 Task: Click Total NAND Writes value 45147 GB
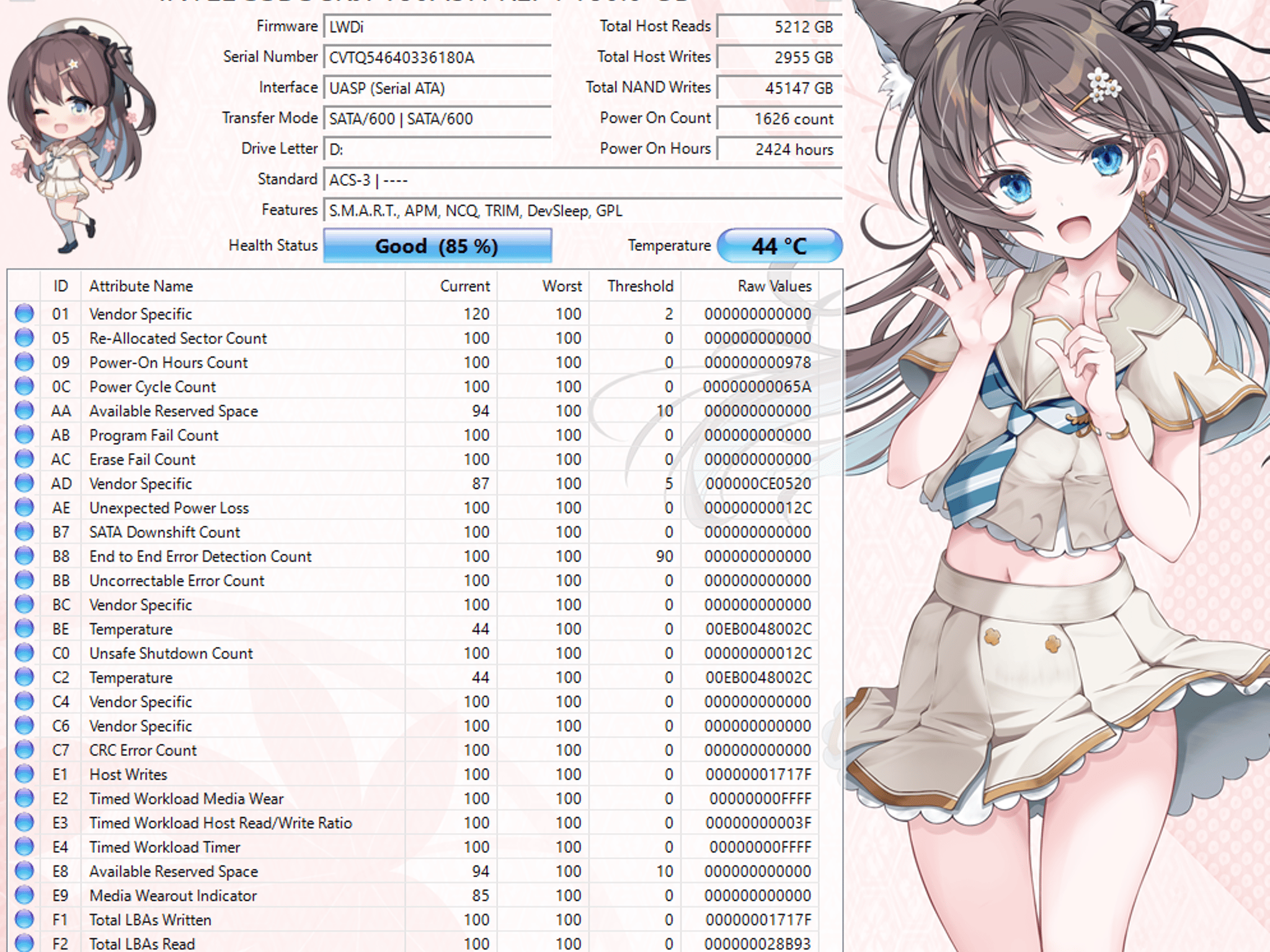click(779, 88)
